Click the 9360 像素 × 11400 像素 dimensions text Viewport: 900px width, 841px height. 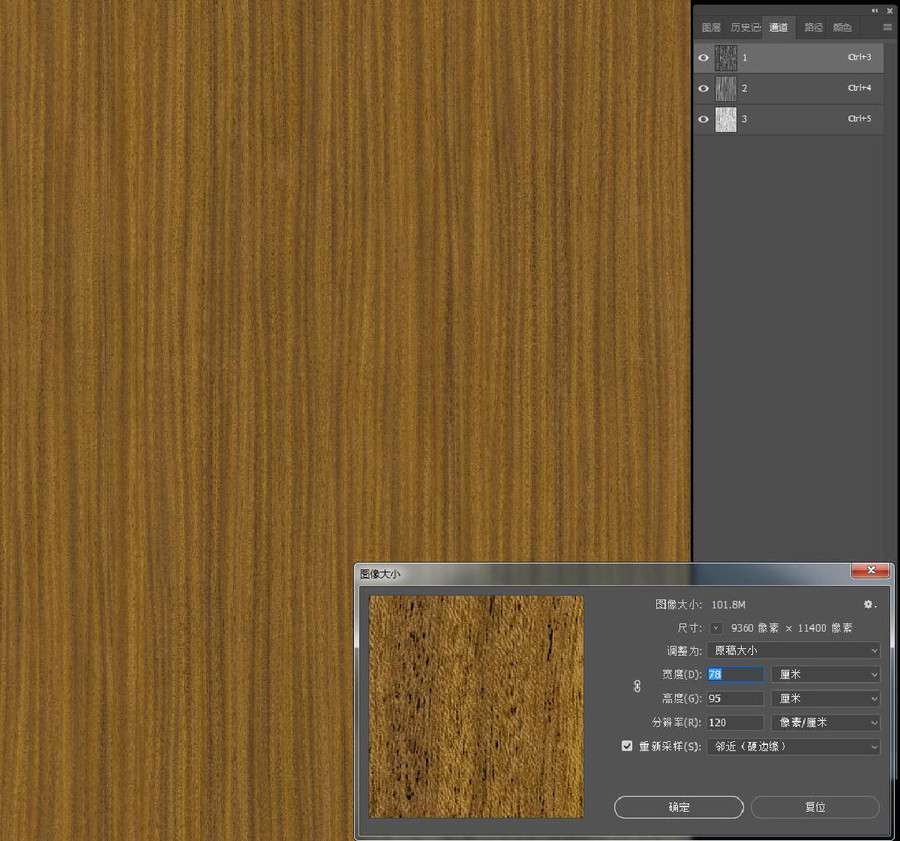tap(792, 628)
